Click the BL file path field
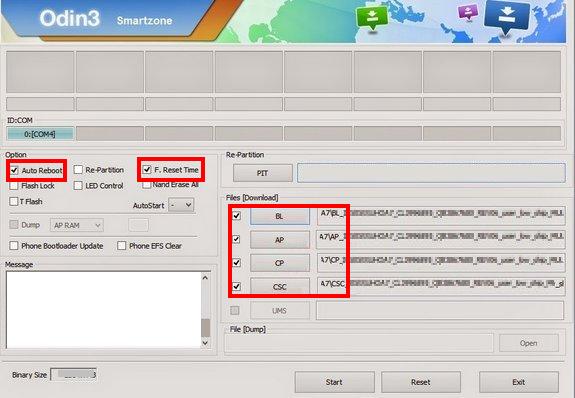This screenshot has width=575, height=398. click(x=441, y=216)
